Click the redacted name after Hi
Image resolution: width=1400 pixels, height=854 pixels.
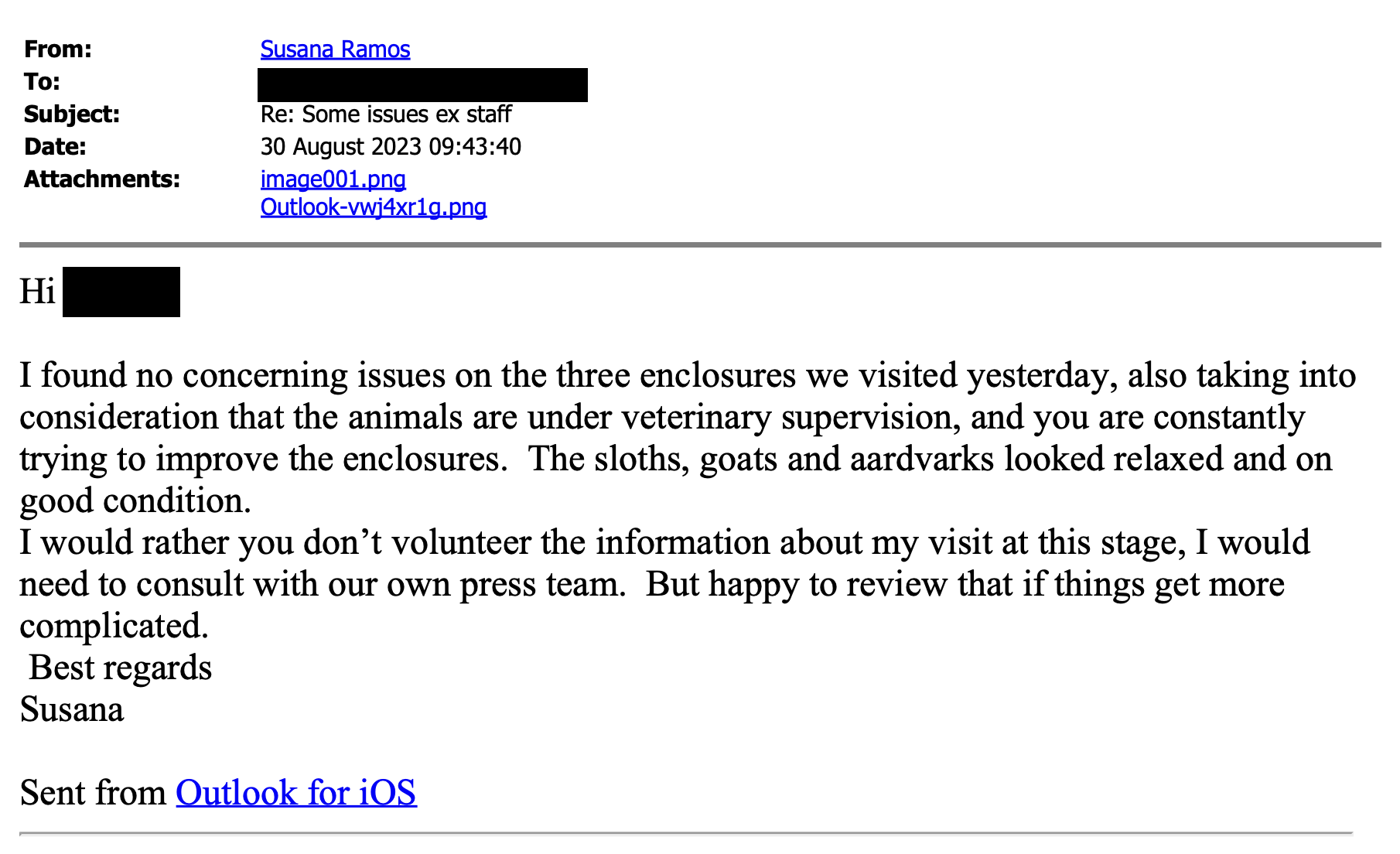click(x=121, y=292)
